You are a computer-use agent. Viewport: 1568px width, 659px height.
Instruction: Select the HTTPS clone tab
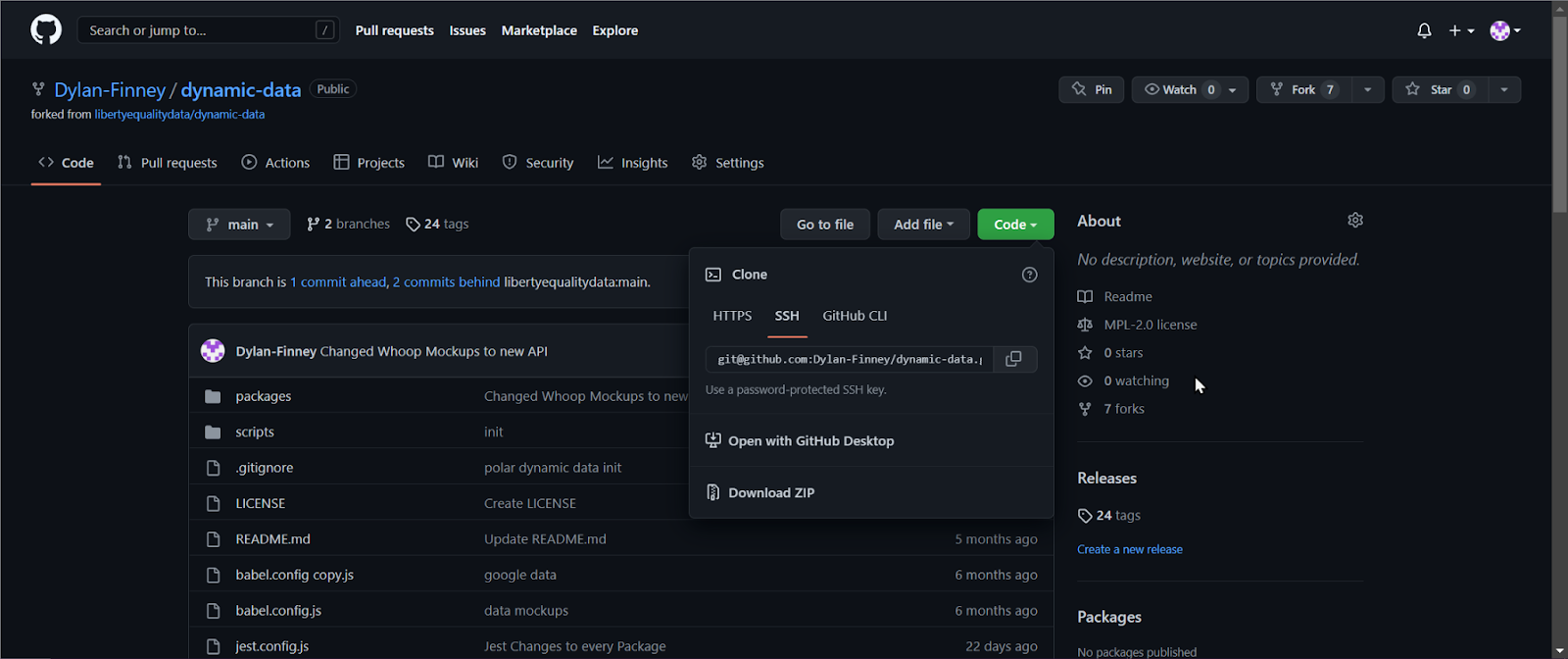732,316
